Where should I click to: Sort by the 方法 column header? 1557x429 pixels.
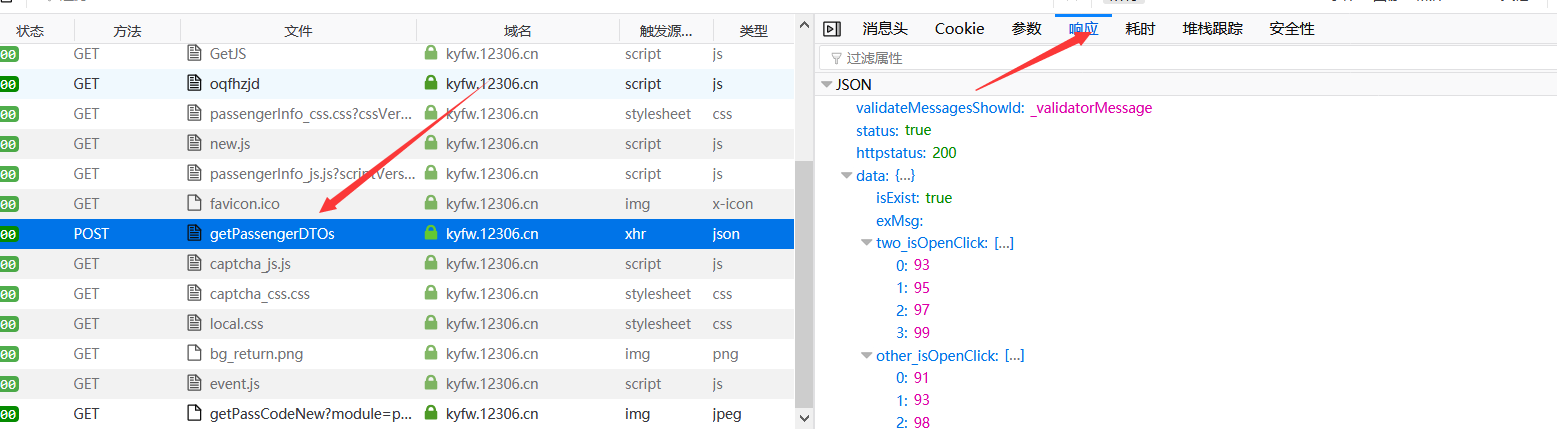click(x=127, y=31)
